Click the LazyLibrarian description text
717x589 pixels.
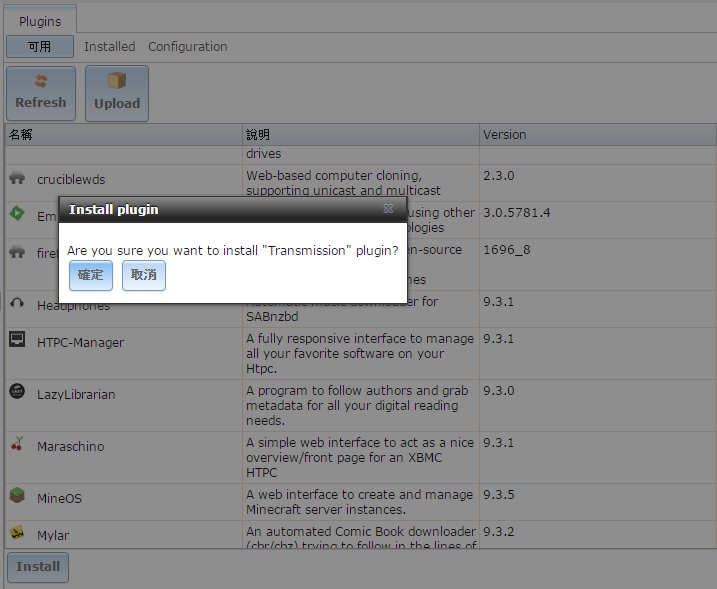click(357, 406)
